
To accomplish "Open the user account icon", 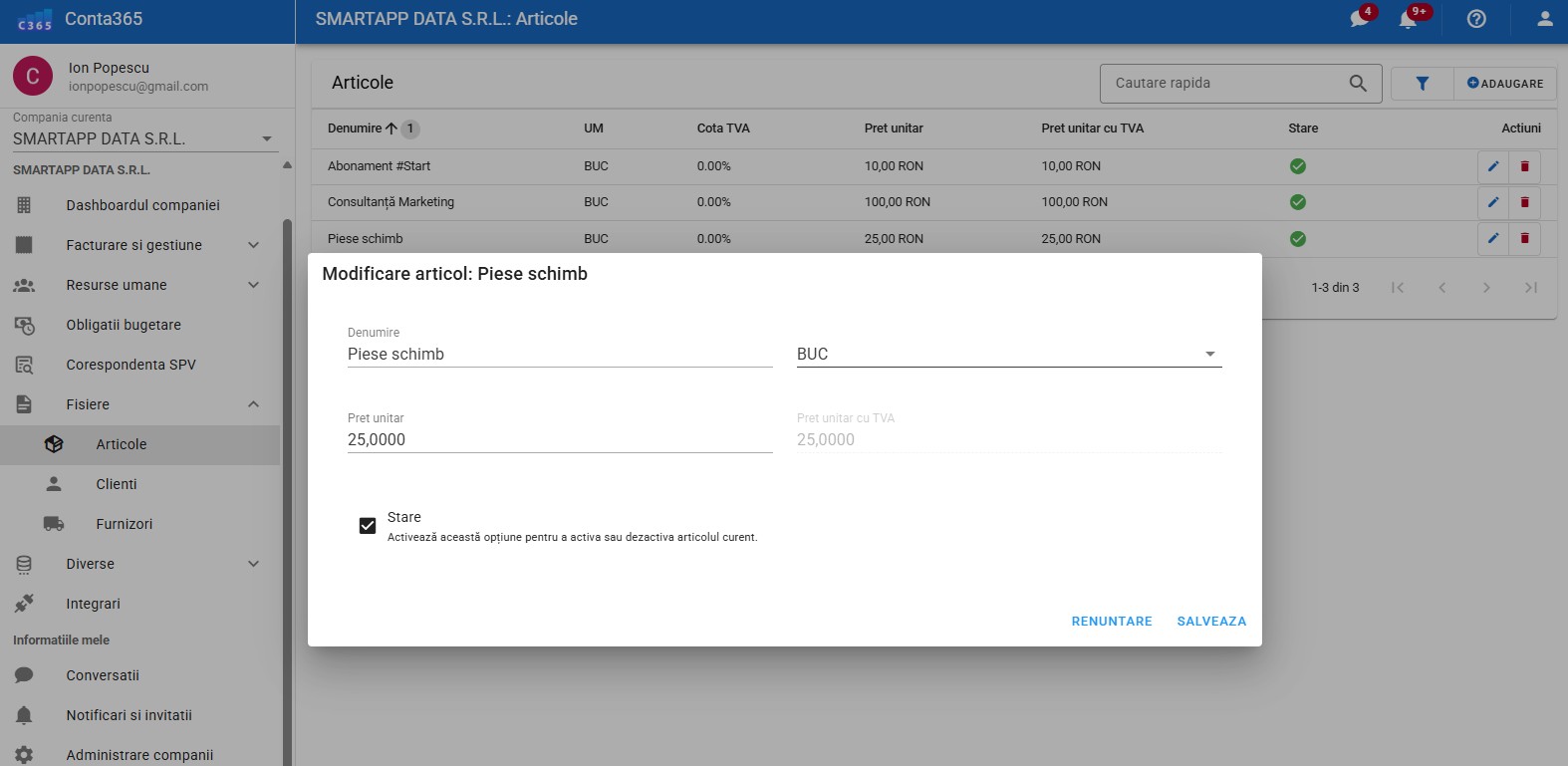I will 1544,19.
